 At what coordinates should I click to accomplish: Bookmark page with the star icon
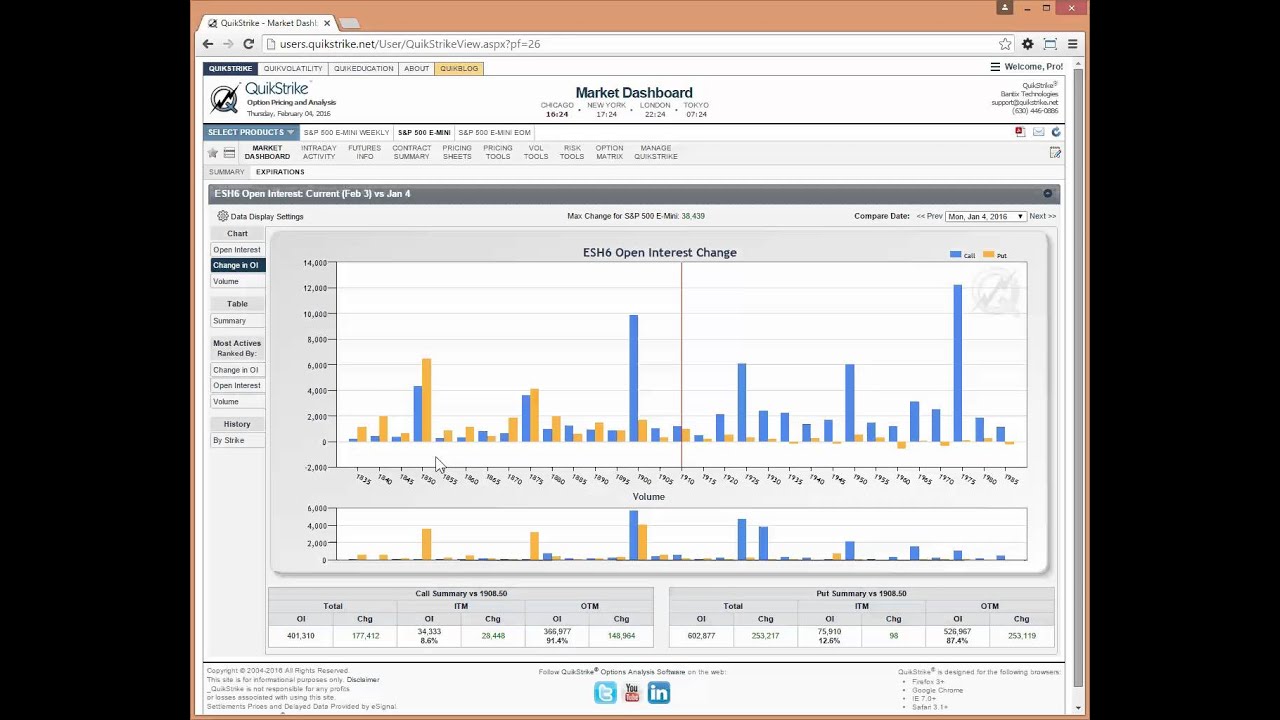point(1005,44)
